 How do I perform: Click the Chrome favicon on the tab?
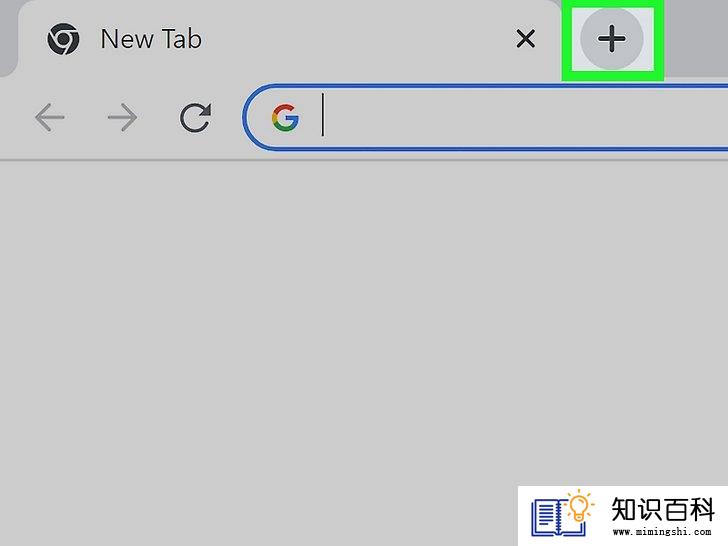63,39
